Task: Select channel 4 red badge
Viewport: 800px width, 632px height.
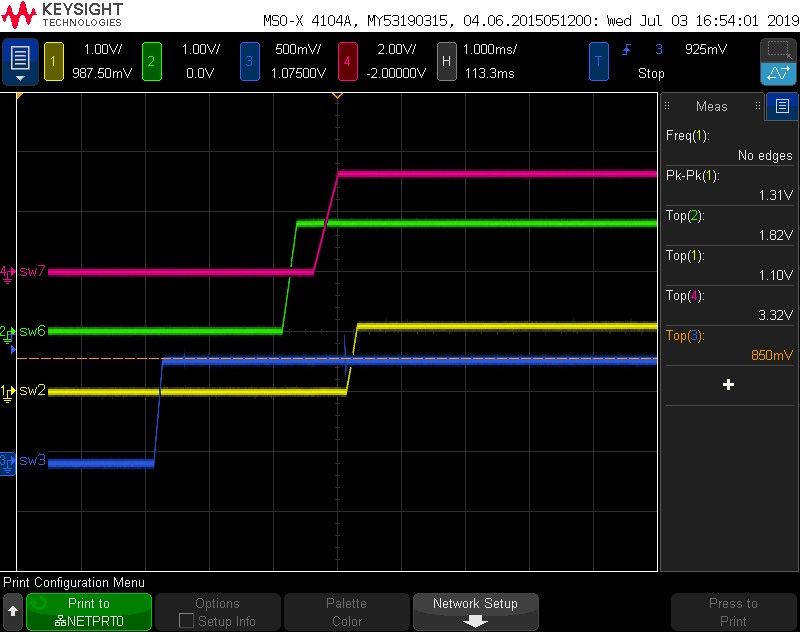Action: coord(347,62)
